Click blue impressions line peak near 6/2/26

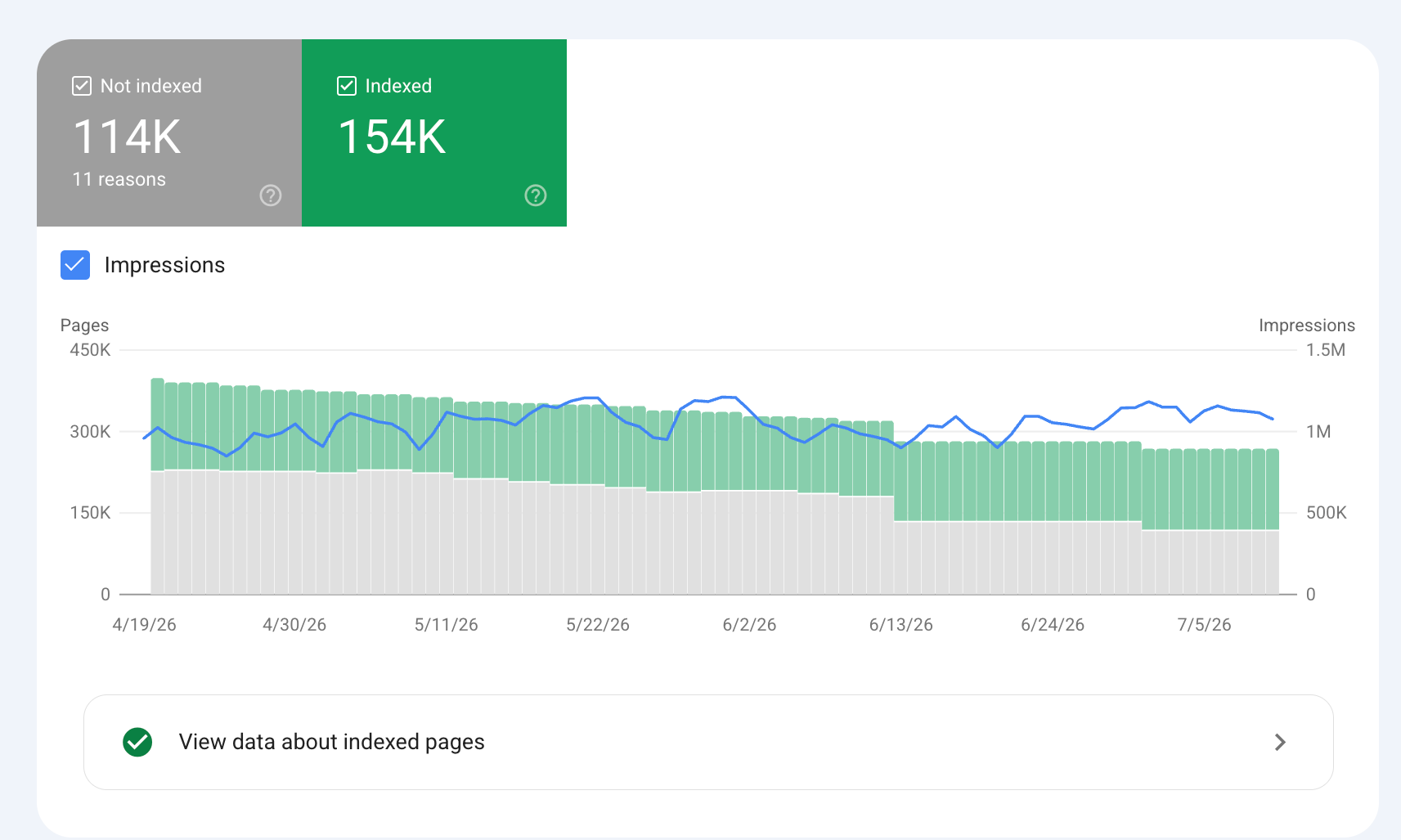click(x=729, y=398)
